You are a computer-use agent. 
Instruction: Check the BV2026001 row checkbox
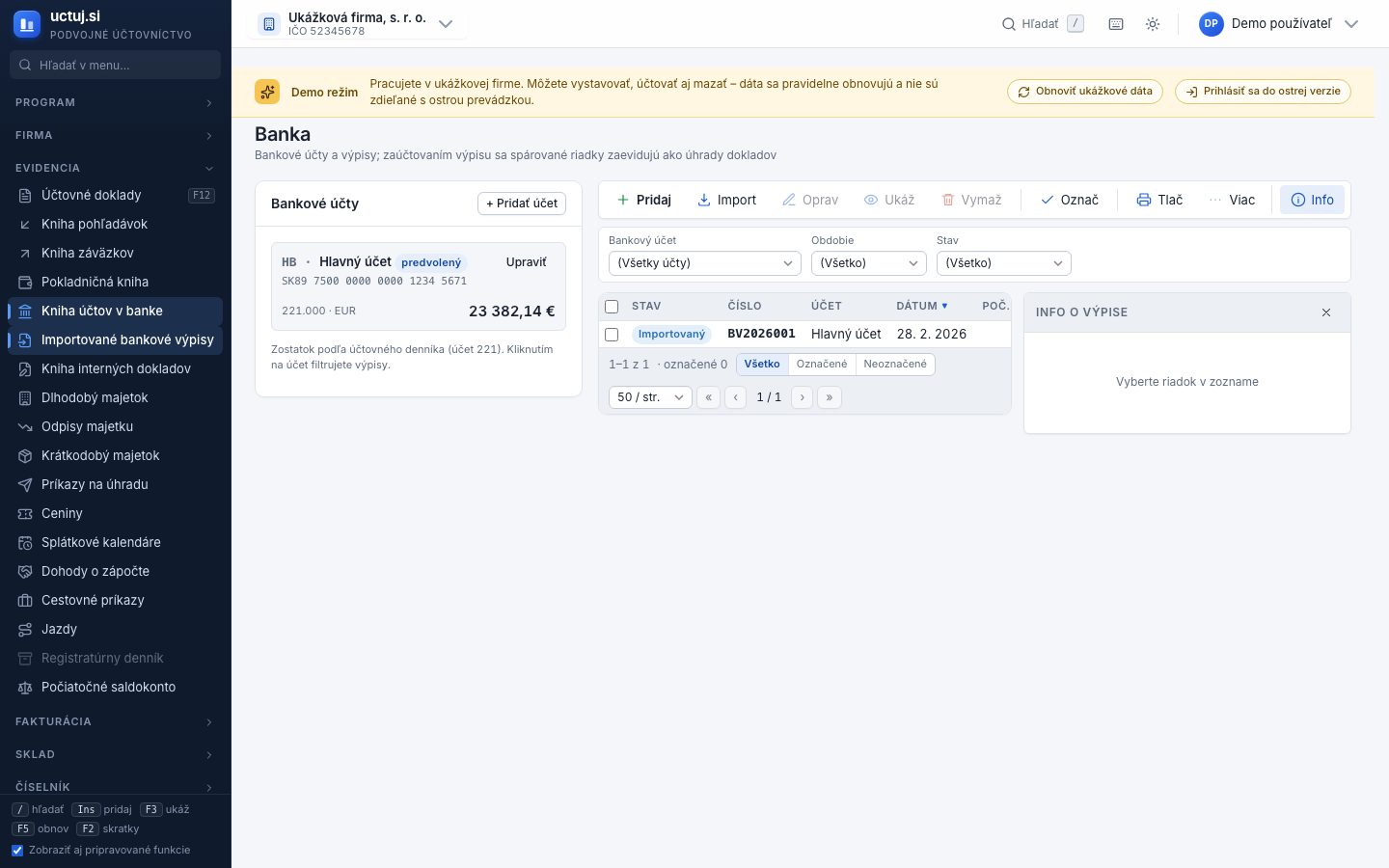[x=612, y=335]
